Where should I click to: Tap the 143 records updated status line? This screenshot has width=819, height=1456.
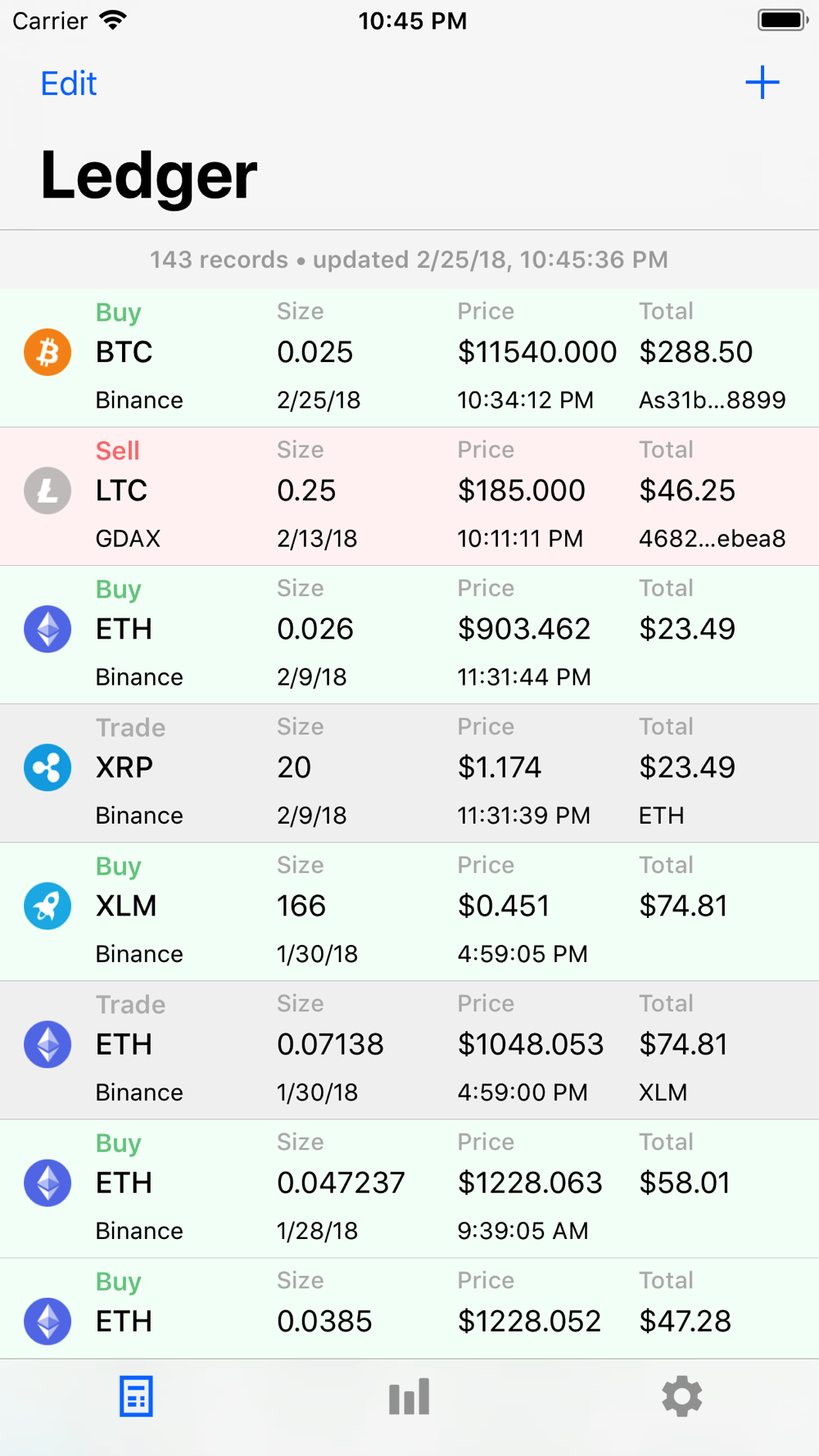coord(409,260)
